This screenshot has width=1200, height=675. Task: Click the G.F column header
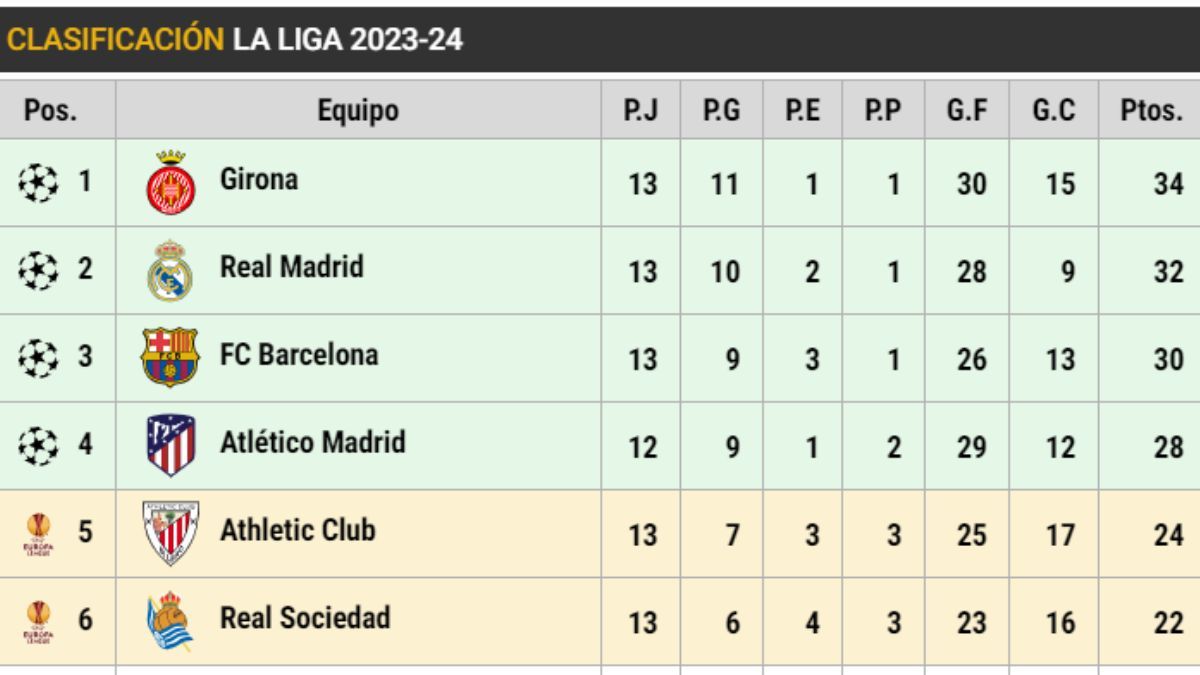[x=967, y=111]
